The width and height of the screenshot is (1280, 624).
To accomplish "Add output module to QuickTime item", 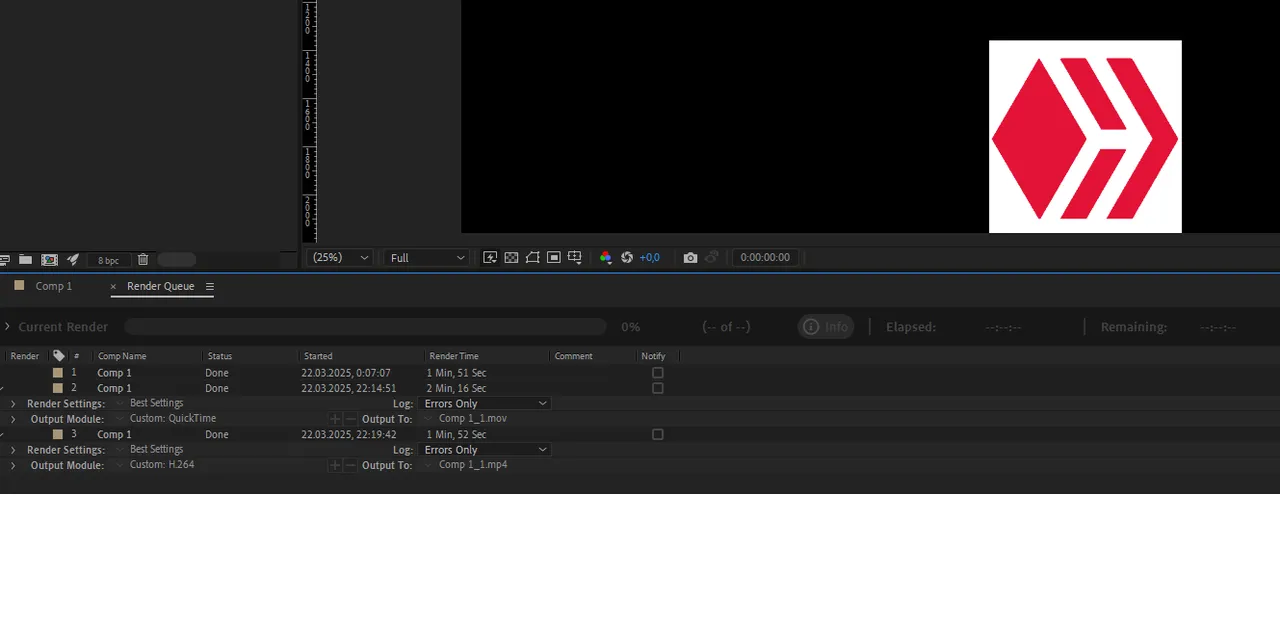I will (335, 419).
